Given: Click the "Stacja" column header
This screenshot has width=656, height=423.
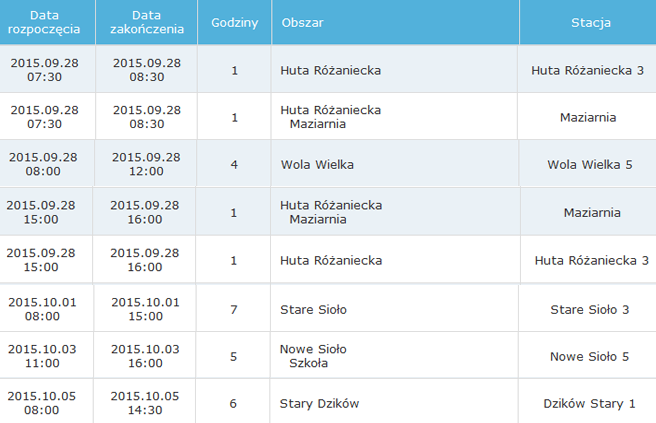Looking at the screenshot, I should tap(591, 22).
